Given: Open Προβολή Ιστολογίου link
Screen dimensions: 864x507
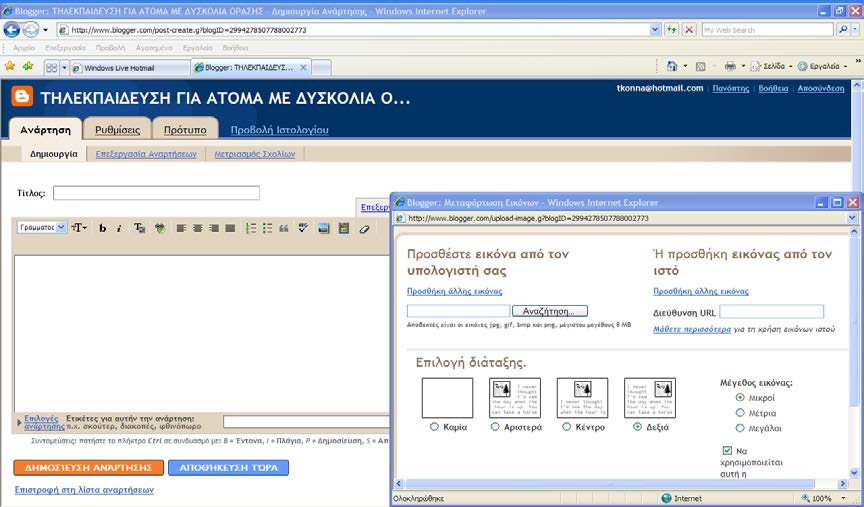Looking at the screenshot, I should 279,130.
